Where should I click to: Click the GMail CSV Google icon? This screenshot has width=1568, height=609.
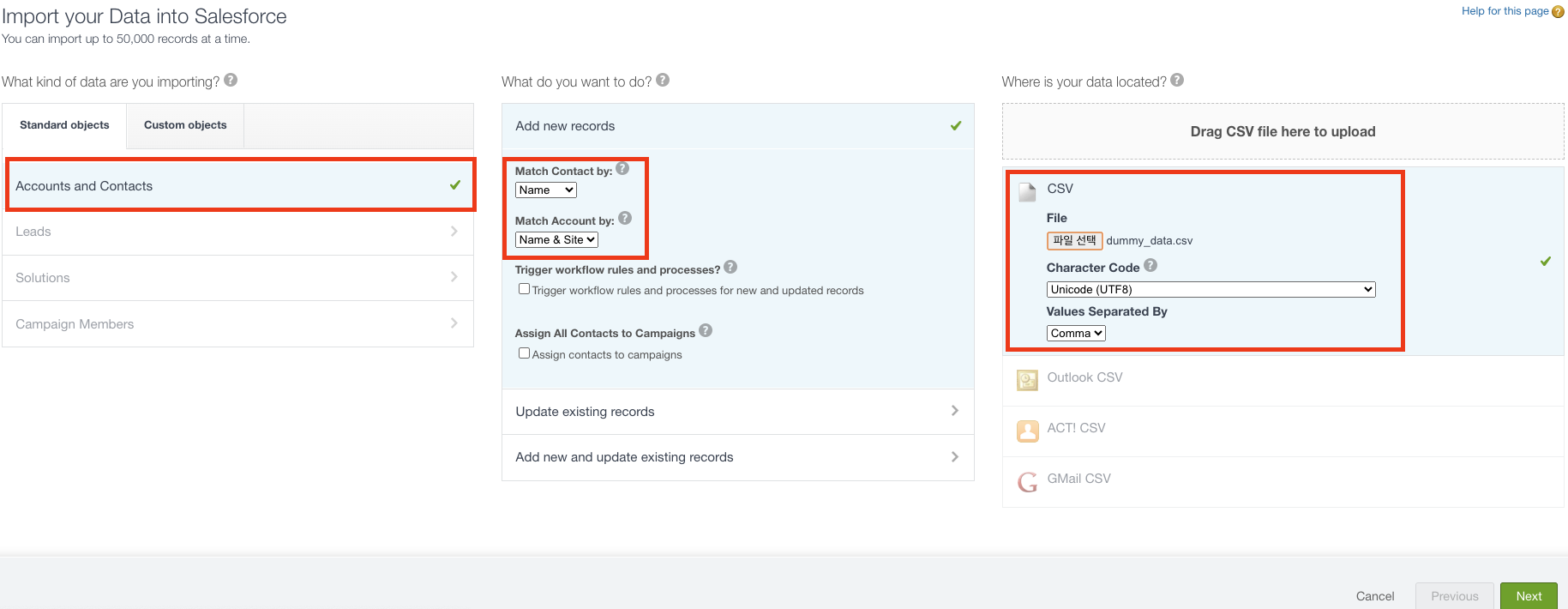point(1027,482)
